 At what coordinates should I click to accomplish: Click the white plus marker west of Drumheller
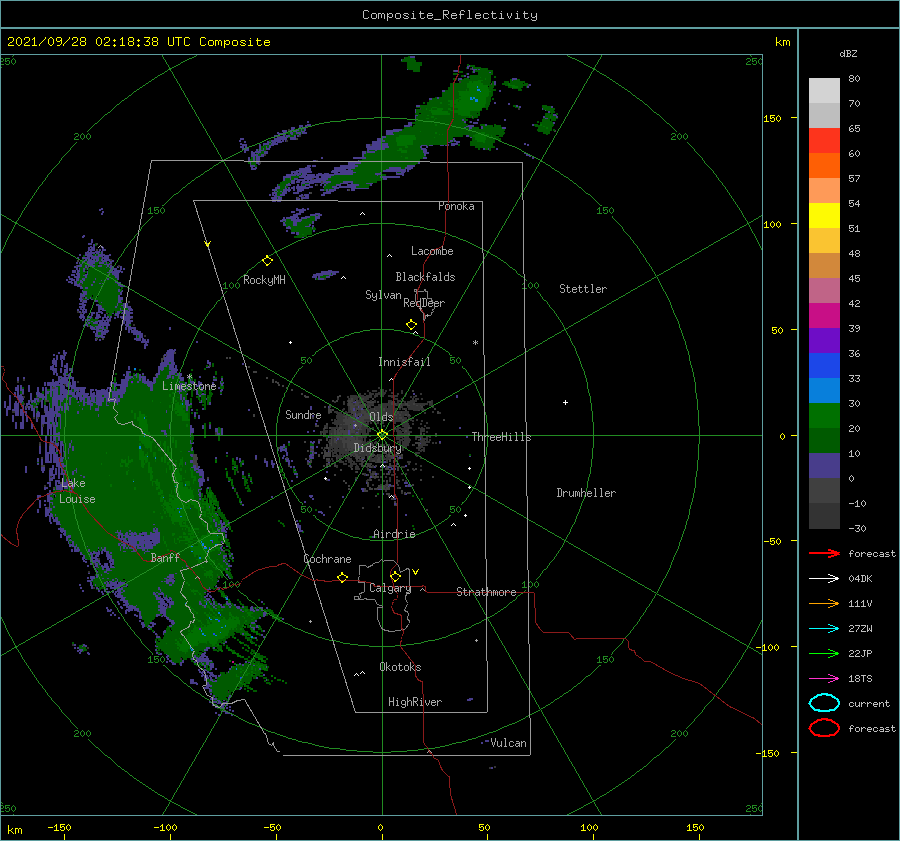[x=565, y=402]
